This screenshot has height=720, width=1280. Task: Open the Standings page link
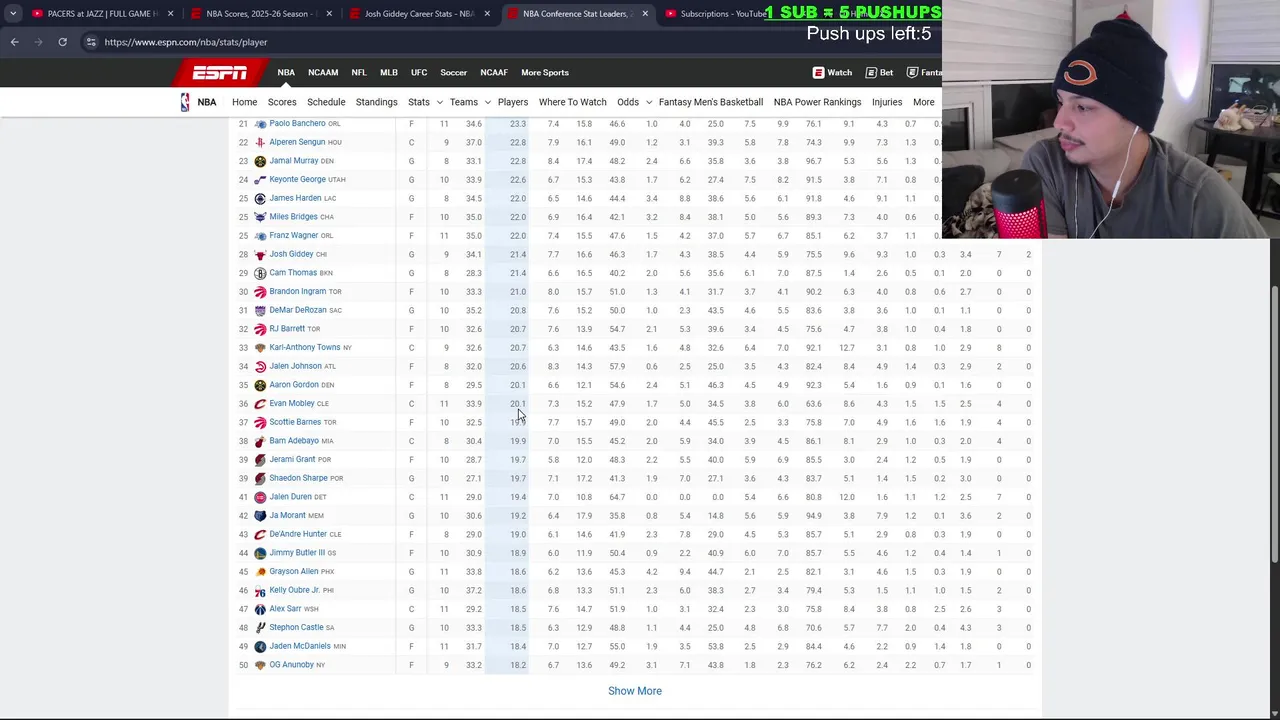377,102
